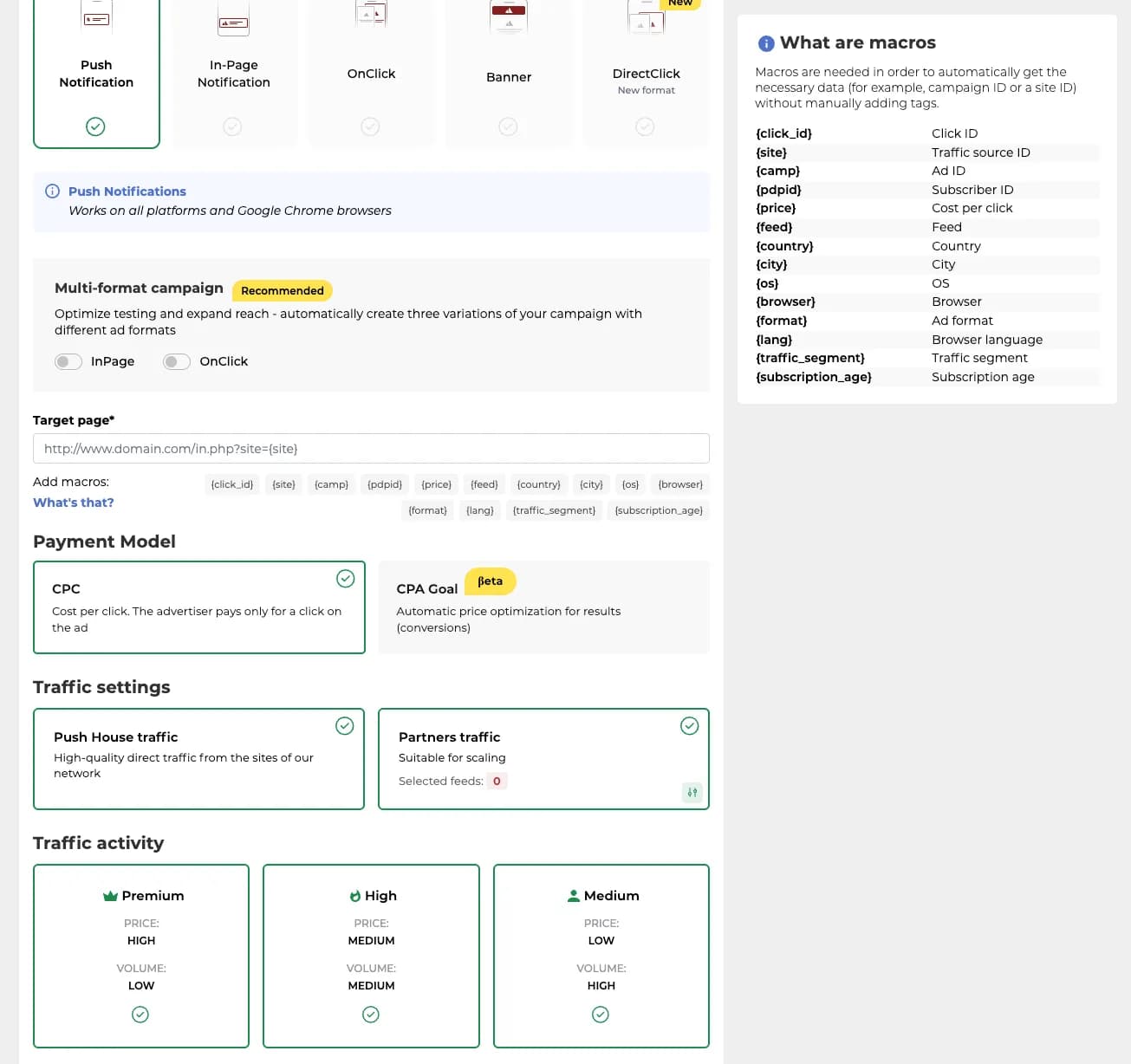
Task: Click the Push Notifications info icon
Action: [x=52, y=191]
